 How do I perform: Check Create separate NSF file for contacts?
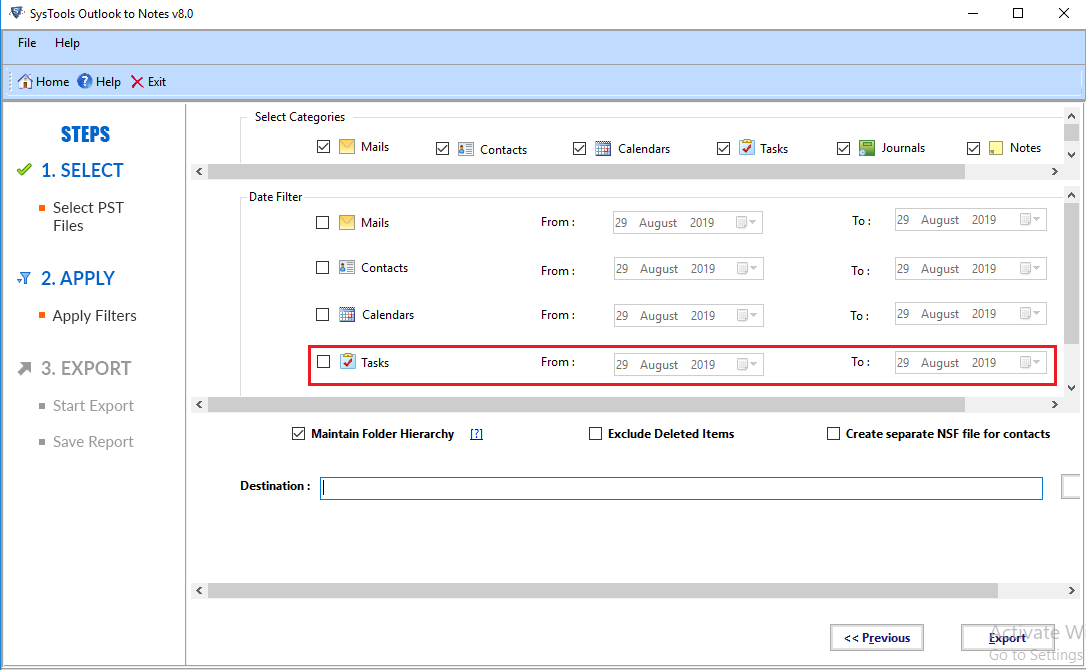tap(834, 434)
